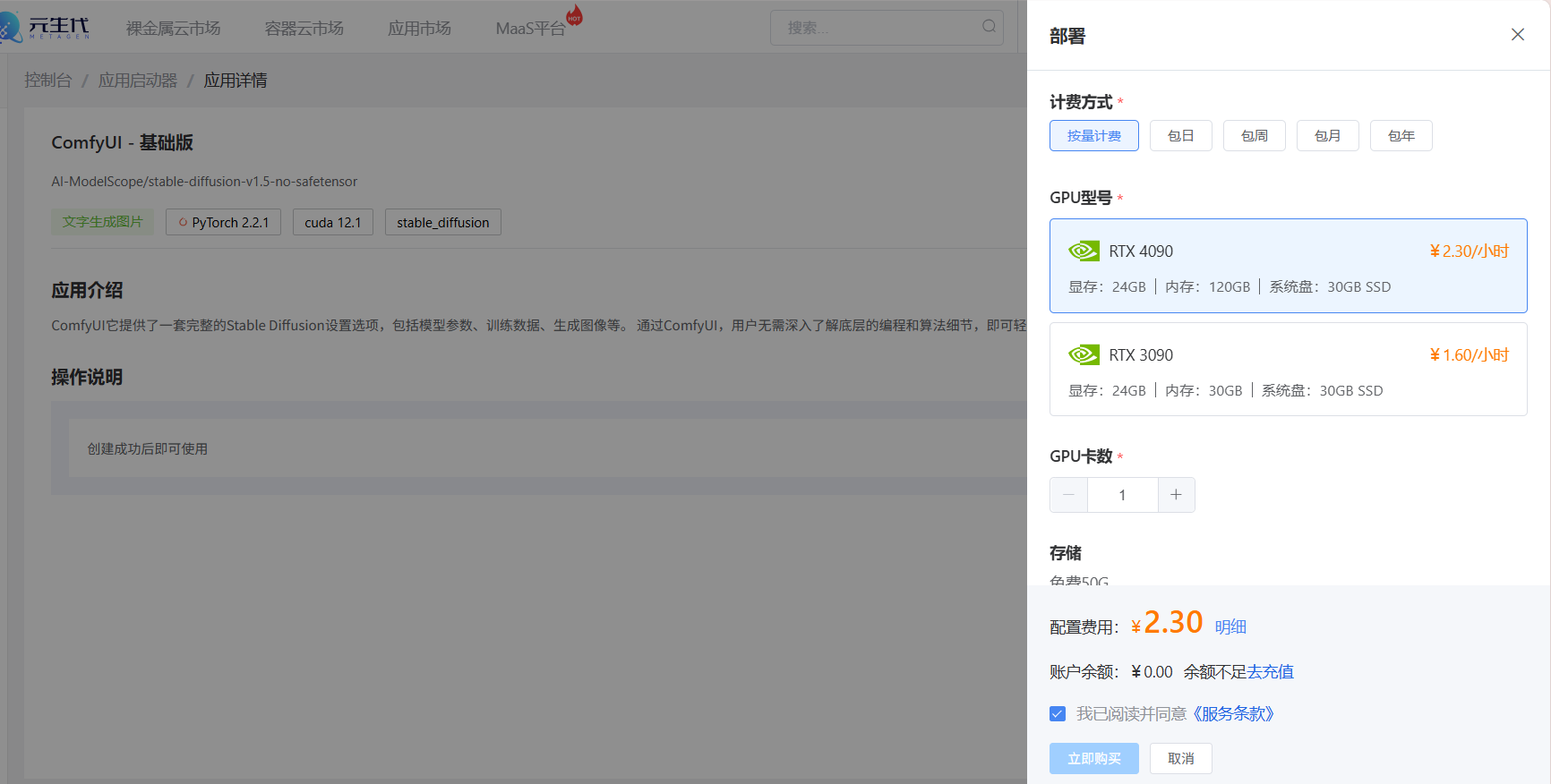Viewport: 1551px width, 784px height.
Task: Click the search magnifier icon
Action: point(989,27)
